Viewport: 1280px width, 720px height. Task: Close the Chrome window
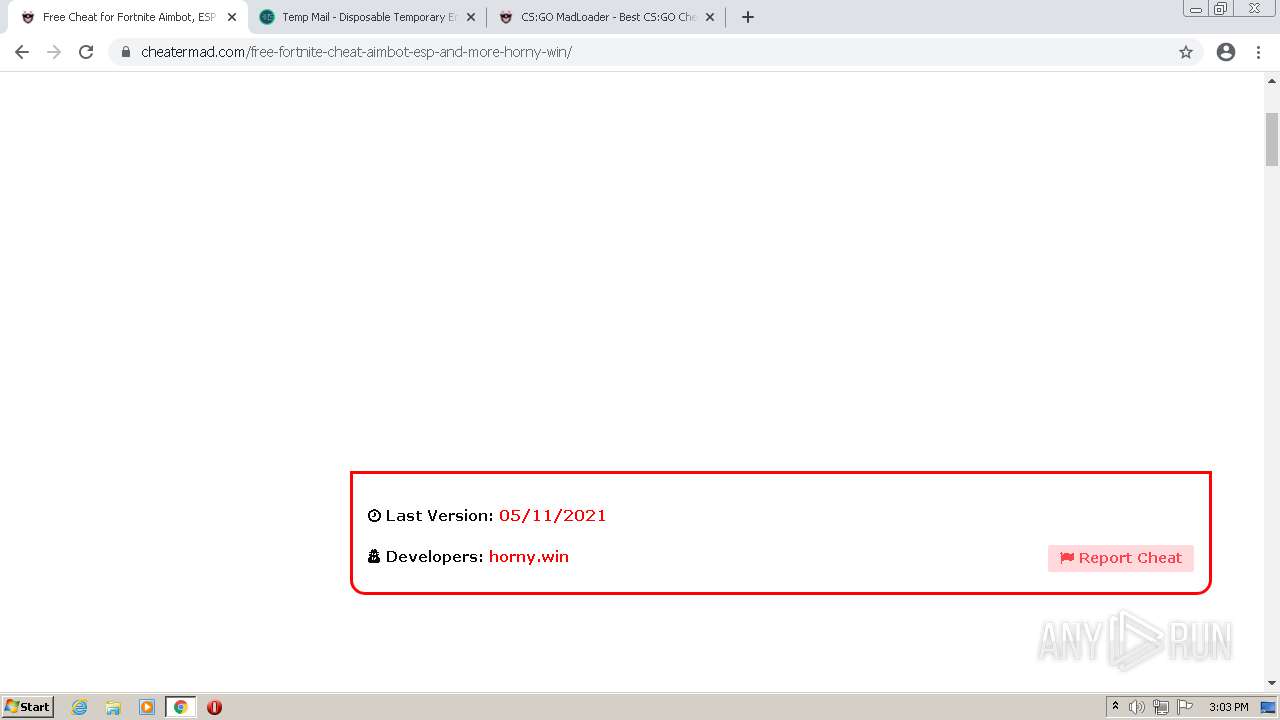[x=1254, y=9]
